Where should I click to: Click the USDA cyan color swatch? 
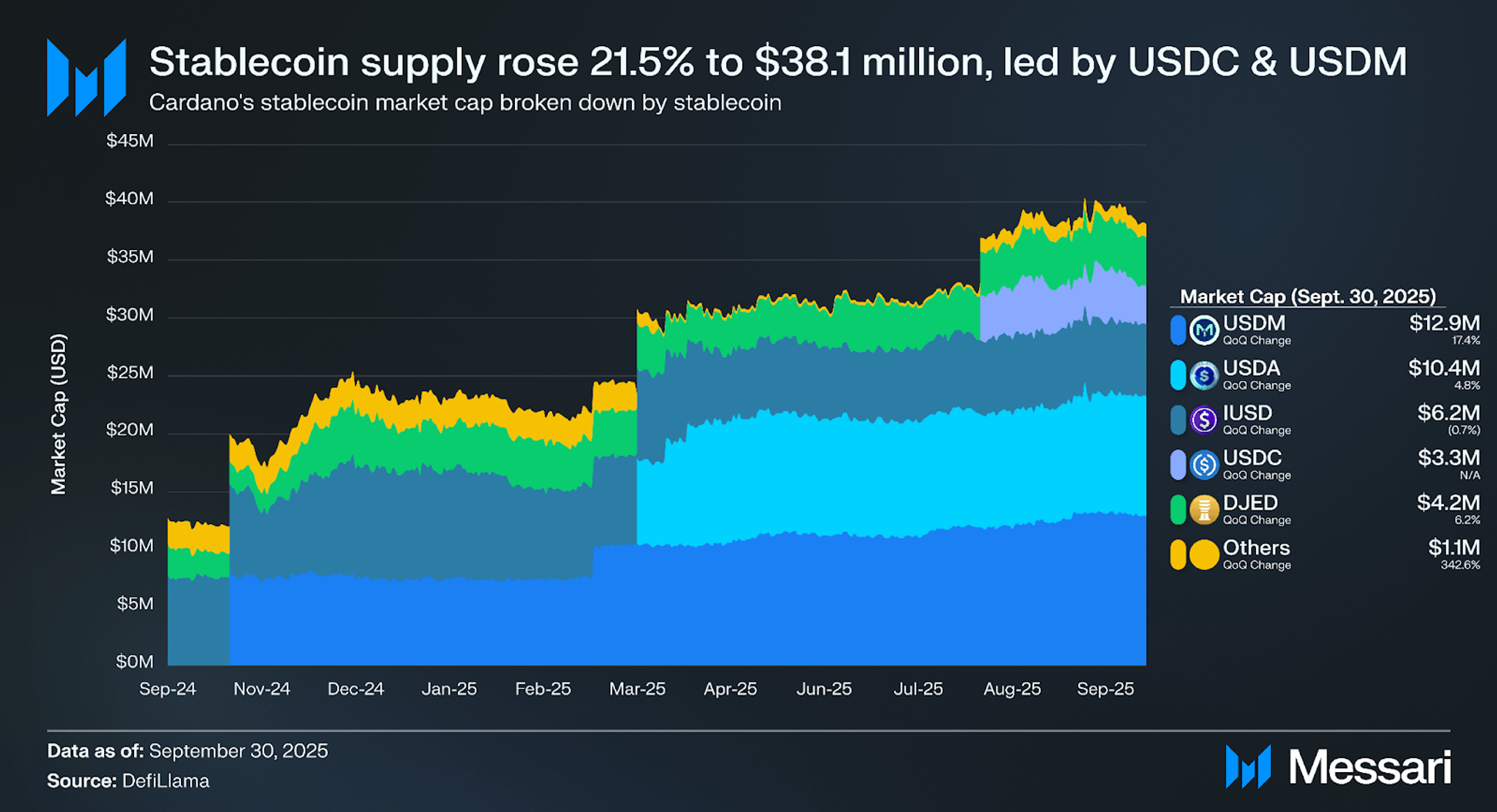tap(1178, 375)
